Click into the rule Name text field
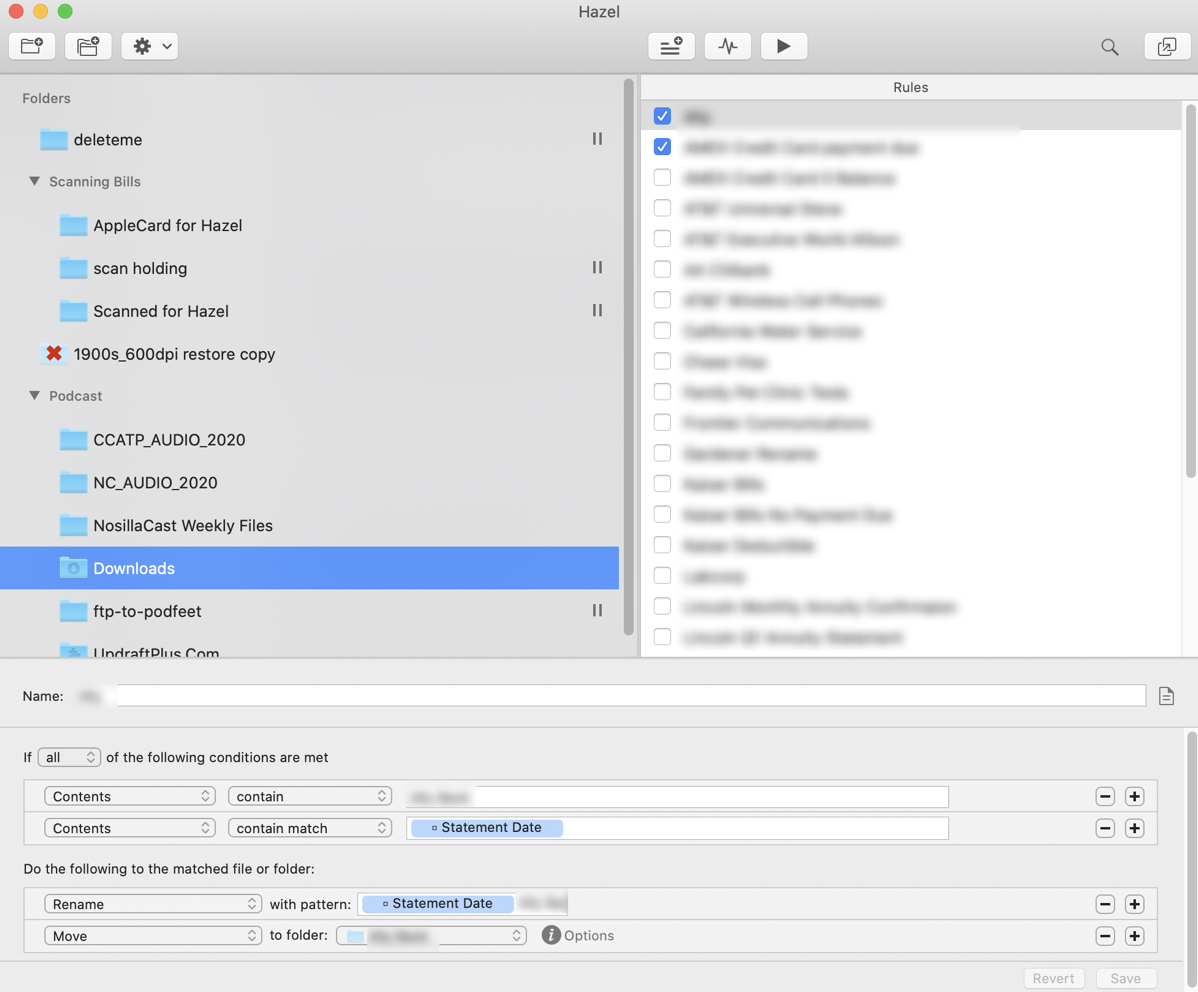Image resolution: width=1198 pixels, height=992 pixels. point(630,696)
